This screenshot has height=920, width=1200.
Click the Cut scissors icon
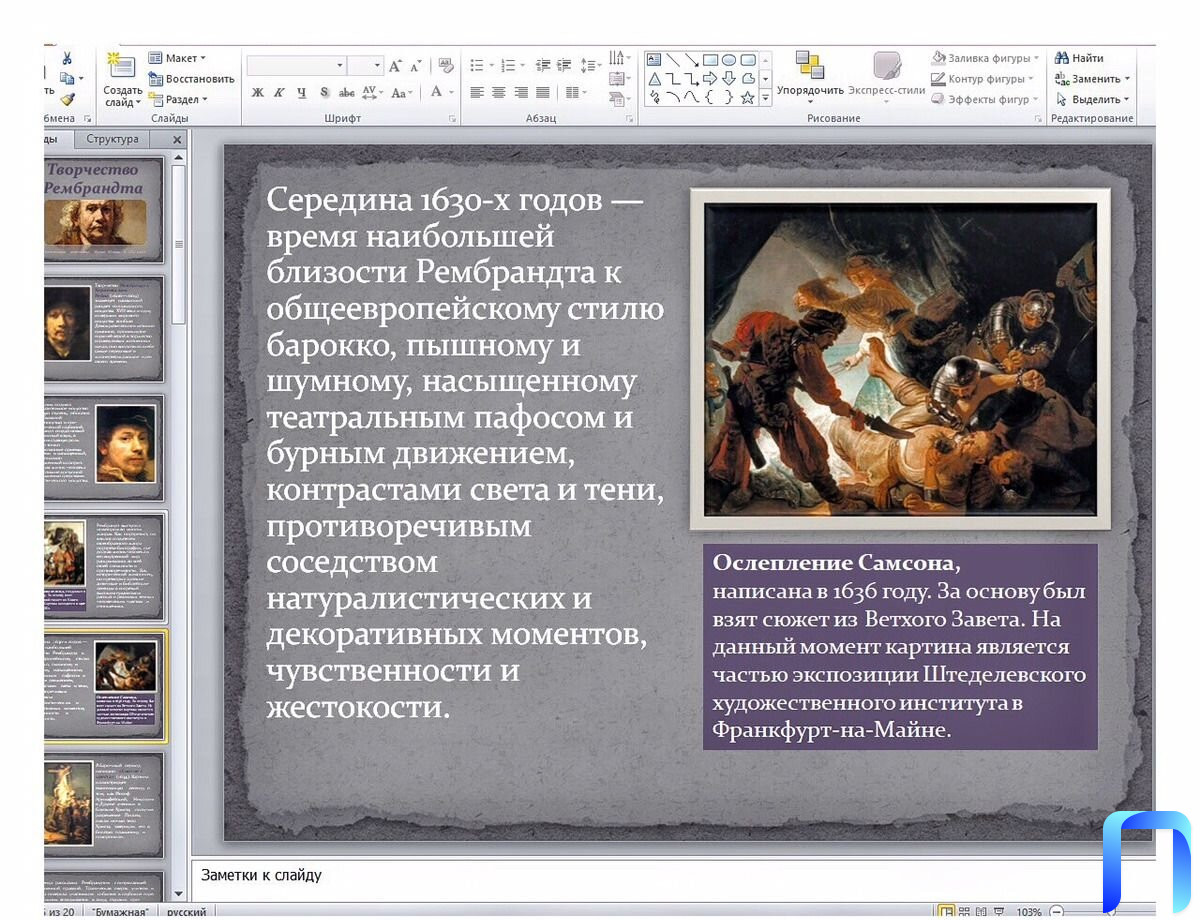(x=67, y=58)
